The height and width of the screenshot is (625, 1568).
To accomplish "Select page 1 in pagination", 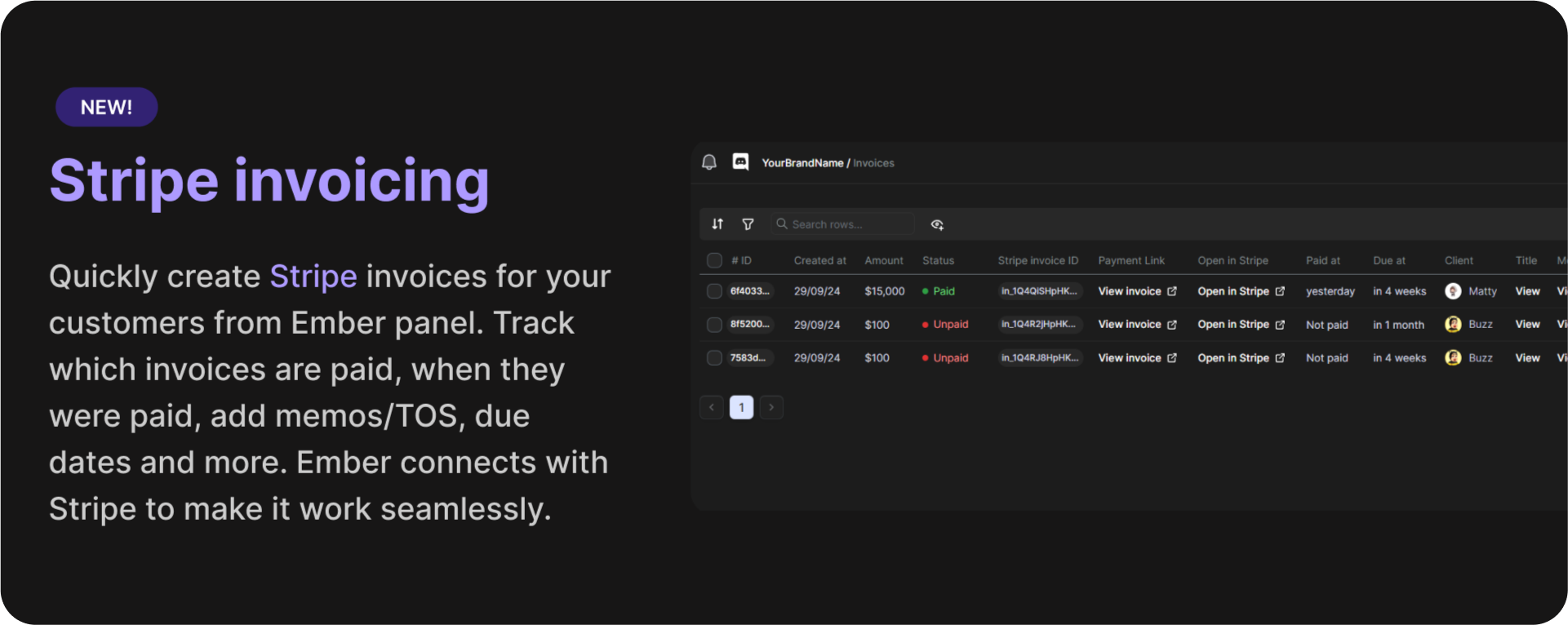I will (741, 407).
